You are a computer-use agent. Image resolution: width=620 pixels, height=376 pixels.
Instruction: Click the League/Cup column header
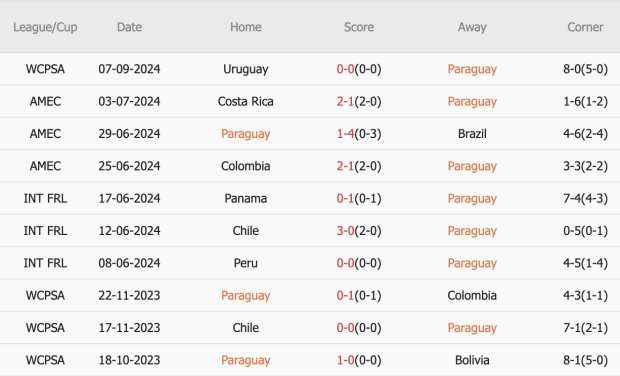(45, 27)
